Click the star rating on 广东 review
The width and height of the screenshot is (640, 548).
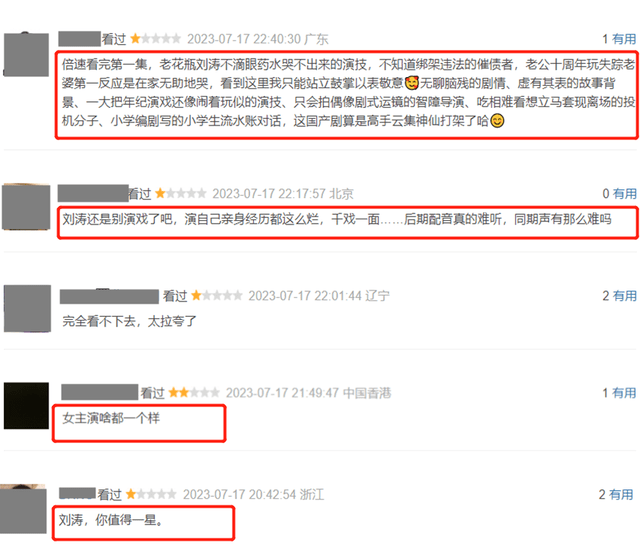pyautogui.click(x=155, y=39)
